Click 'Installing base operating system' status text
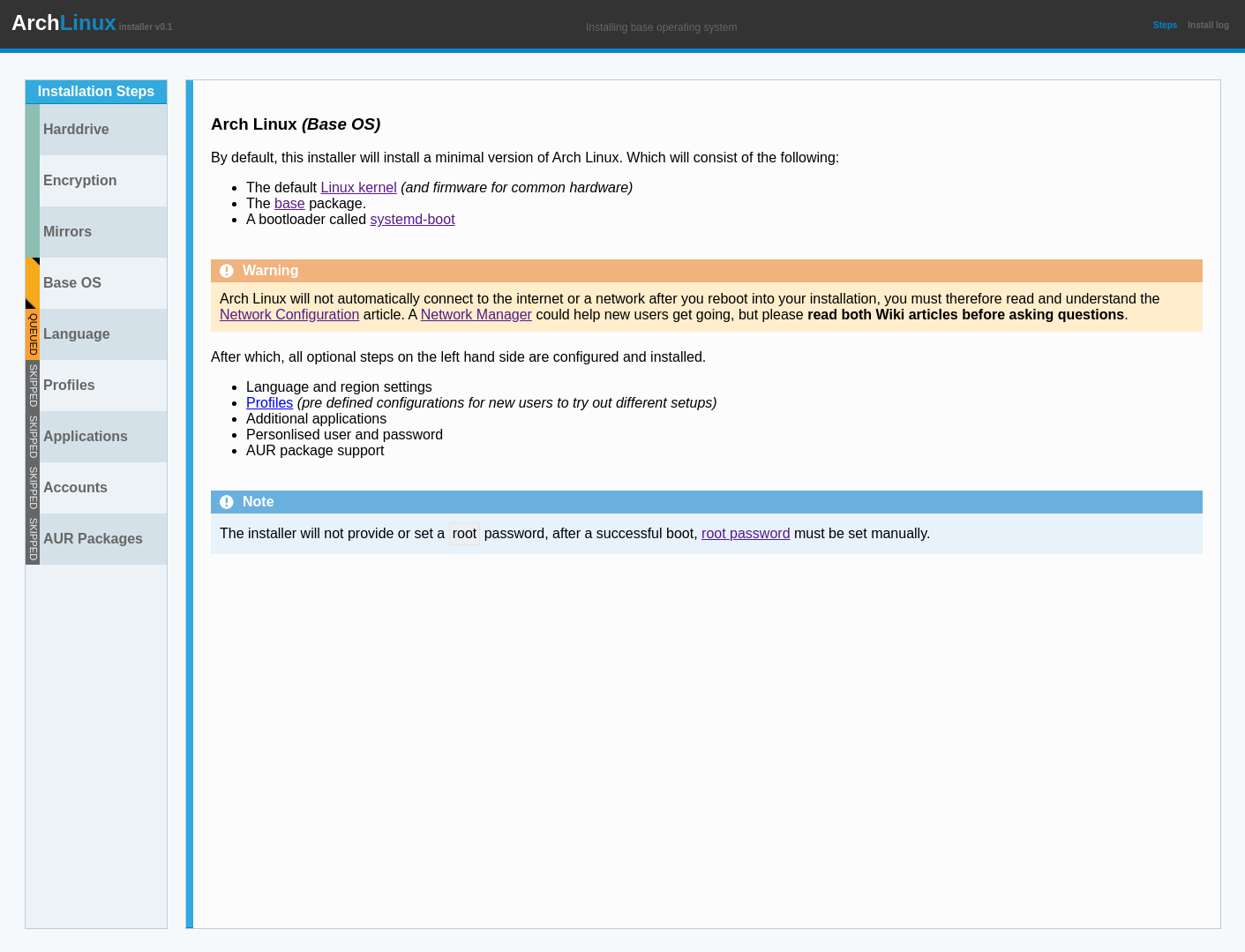This screenshot has height=952, width=1245. [x=661, y=27]
